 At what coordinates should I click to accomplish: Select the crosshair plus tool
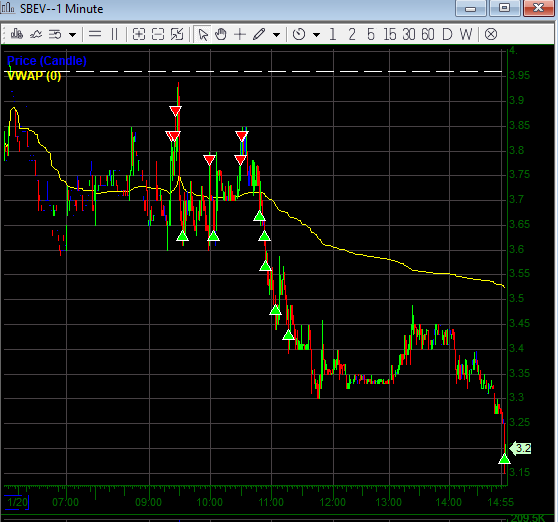pos(240,35)
